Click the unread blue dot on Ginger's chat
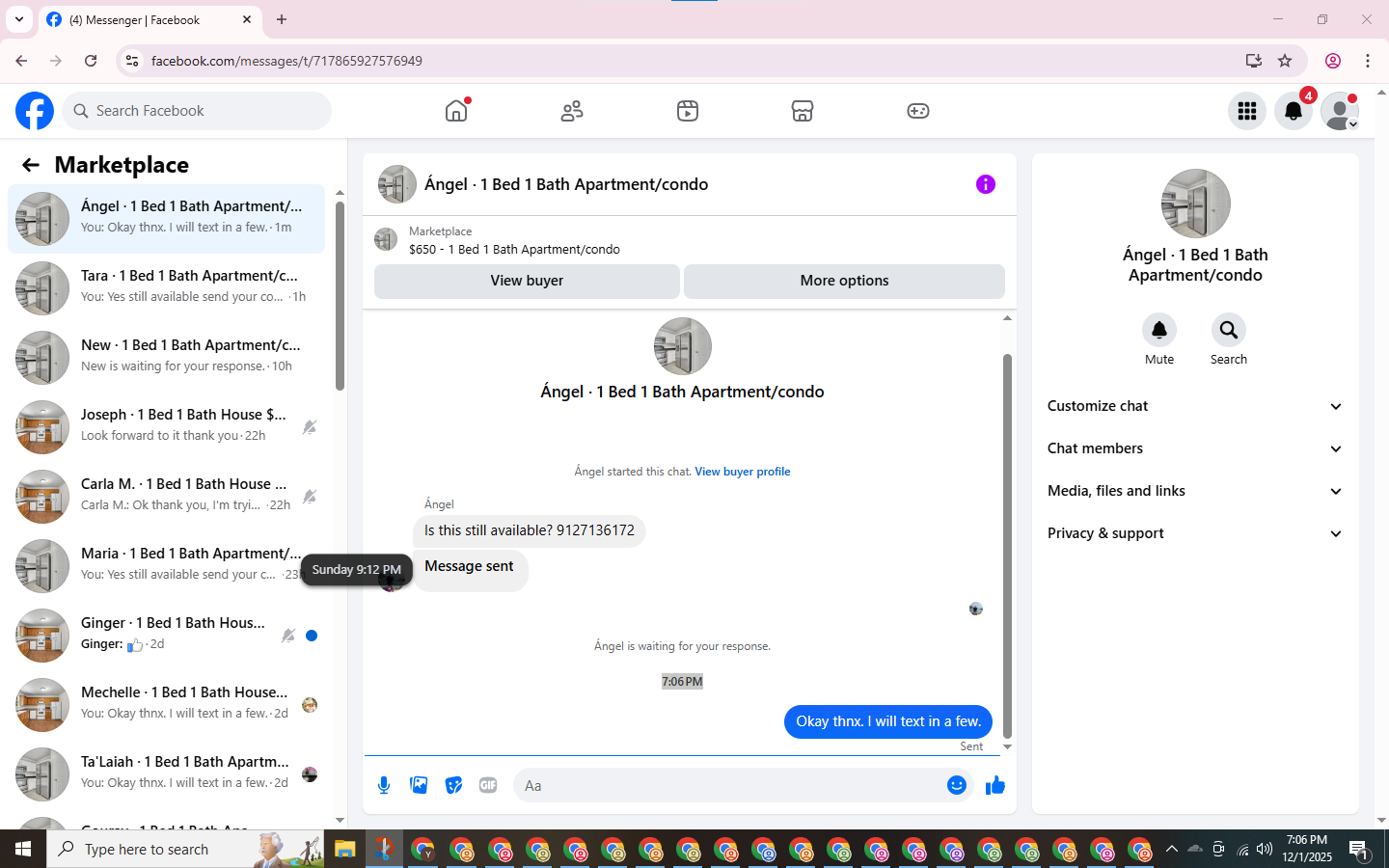 tap(312, 636)
